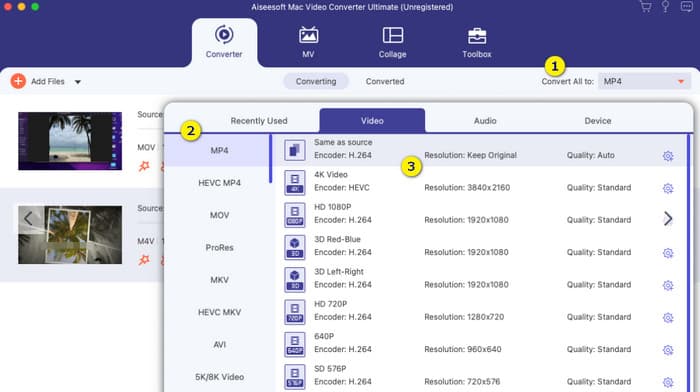Select the Audio format tab
700x392 pixels.
485,121
